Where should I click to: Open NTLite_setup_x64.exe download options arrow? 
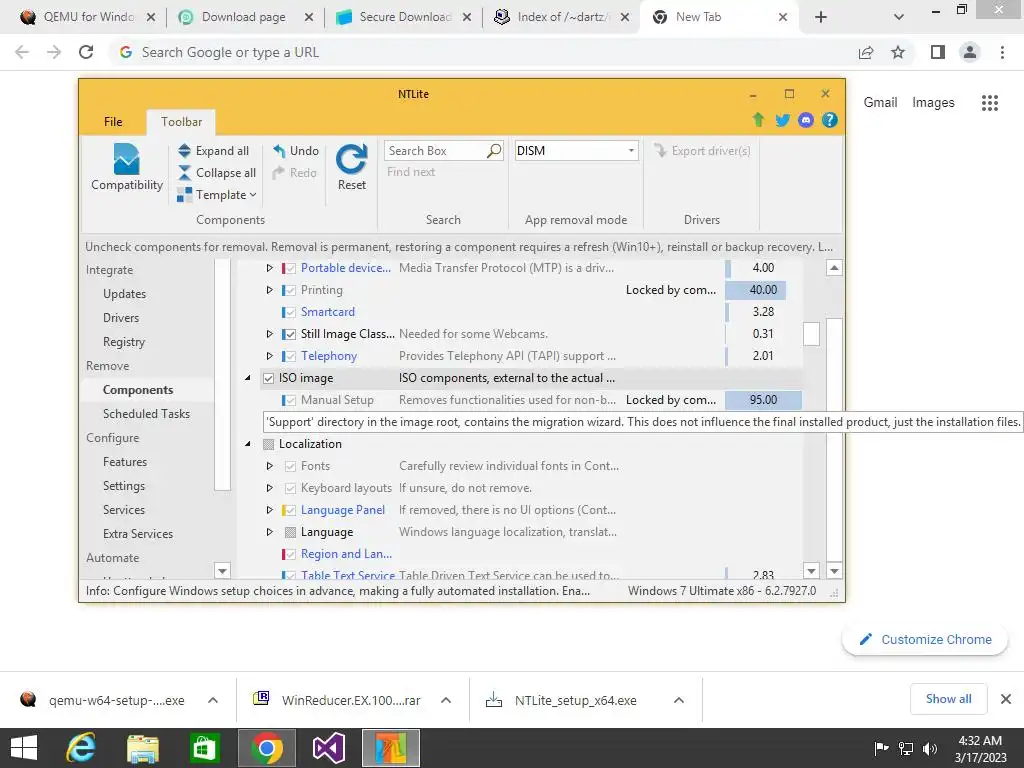[679, 701]
